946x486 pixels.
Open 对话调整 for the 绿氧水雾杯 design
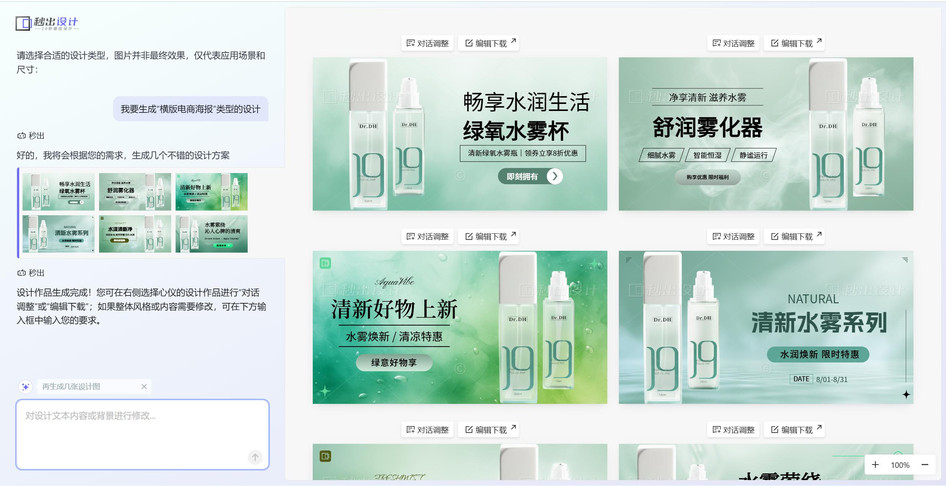coord(428,43)
